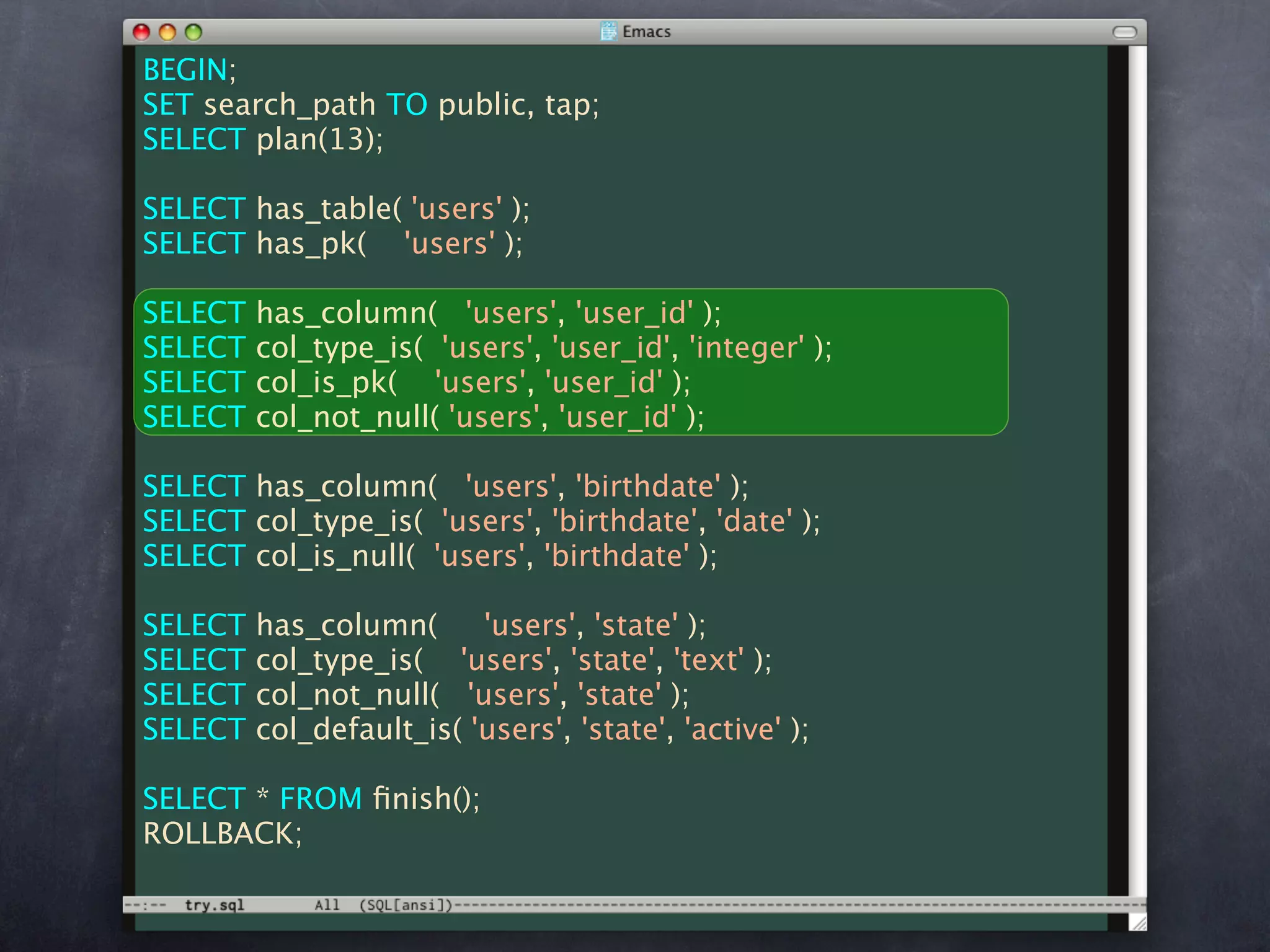The height and width of the screenshot is (952, 1270).
Task: Click the --:-- status flags in mode line
Action: [x=146, y=905]
